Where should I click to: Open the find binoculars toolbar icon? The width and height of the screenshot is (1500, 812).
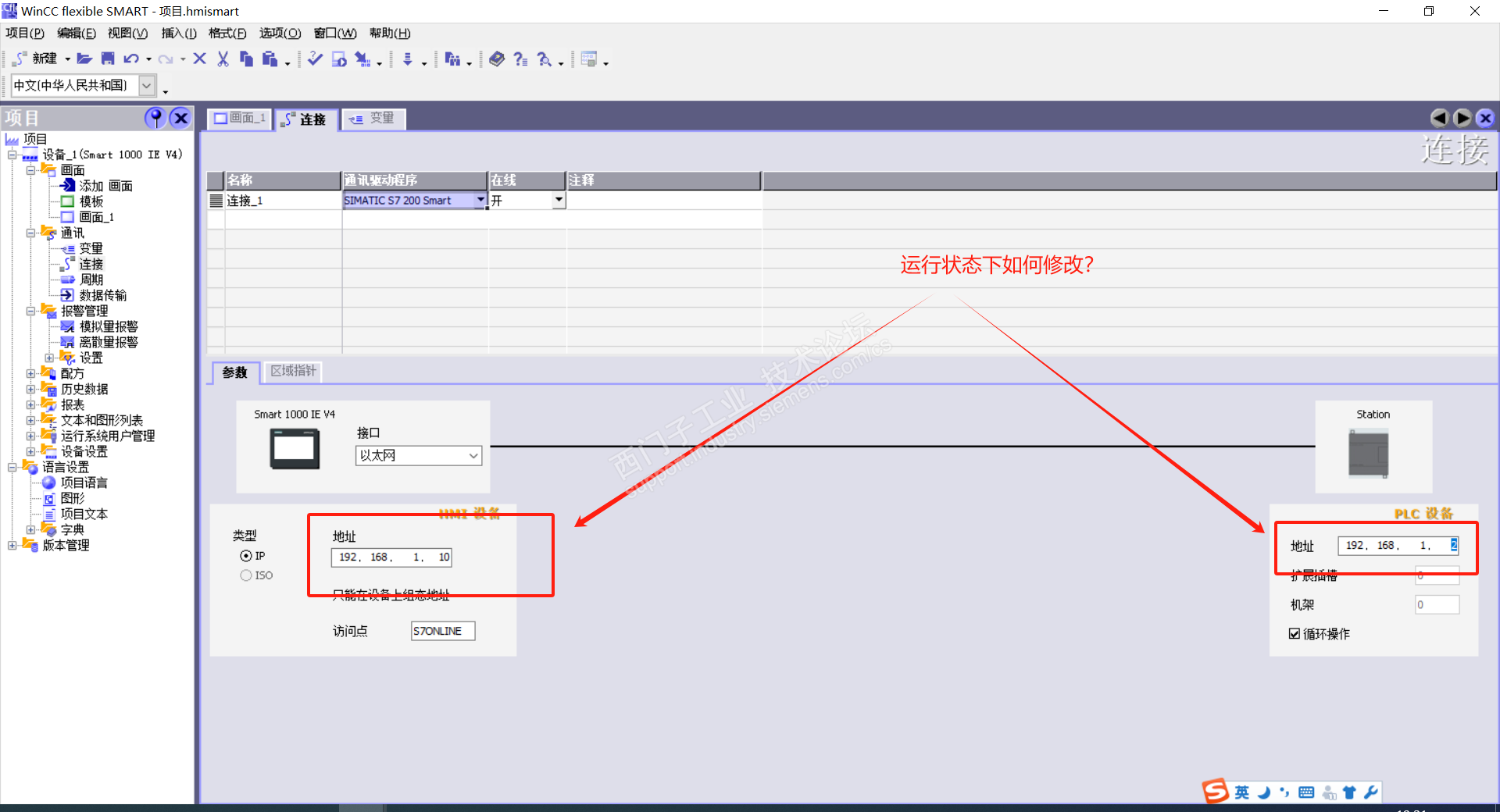(x=452, y=59)
